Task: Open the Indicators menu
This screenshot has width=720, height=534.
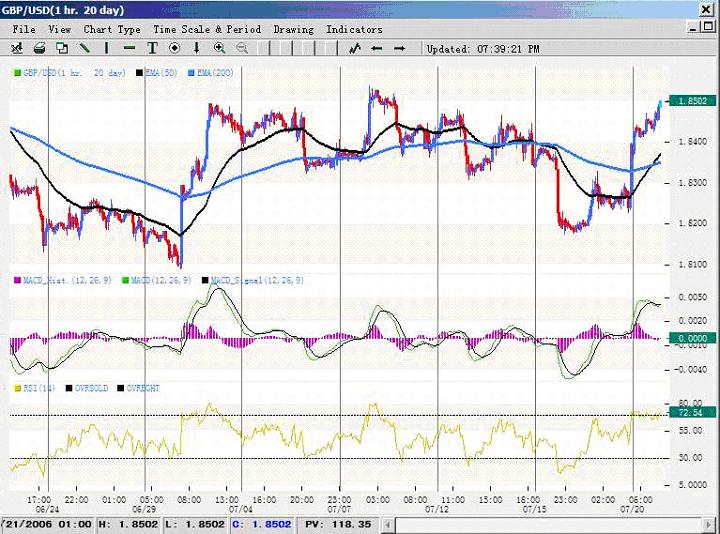Action: pos(354,29)
